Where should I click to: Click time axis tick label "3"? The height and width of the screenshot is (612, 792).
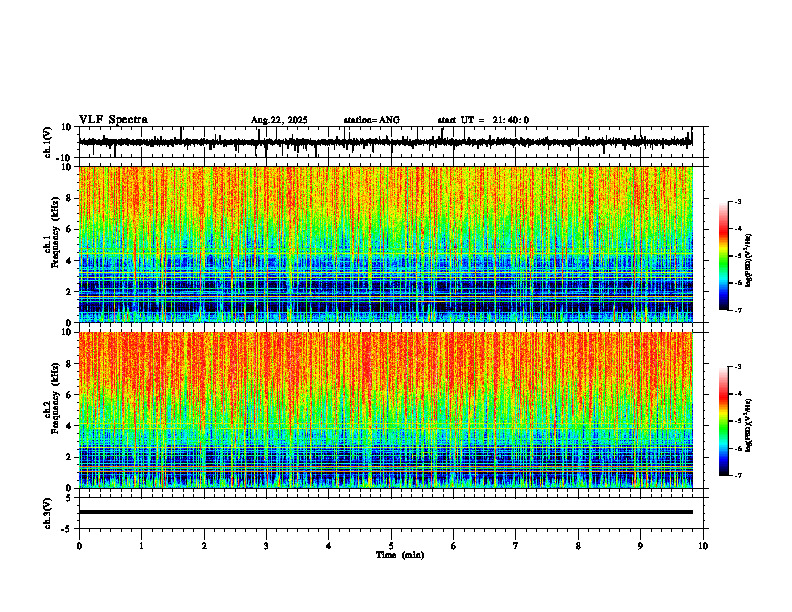[266, 546]
